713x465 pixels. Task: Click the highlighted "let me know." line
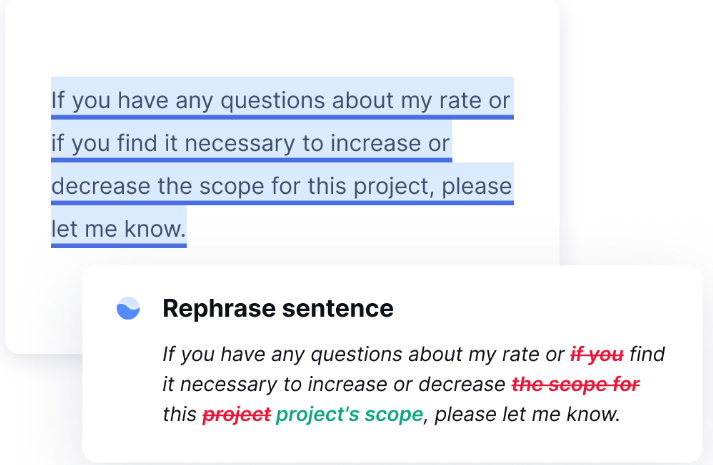118,230
